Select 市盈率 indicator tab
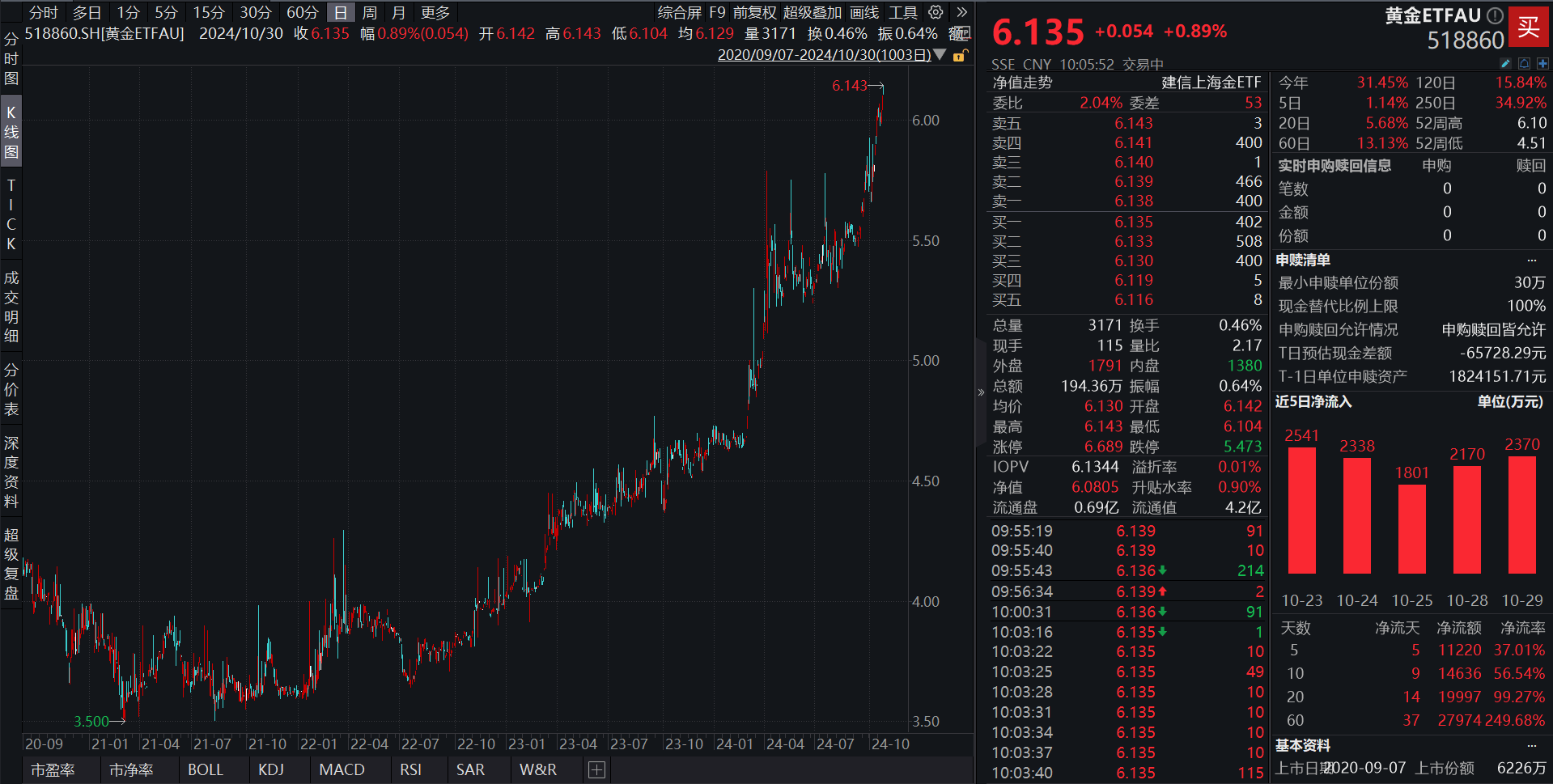The width and height of the screenshot is (1553, 784). pos(53,770)
